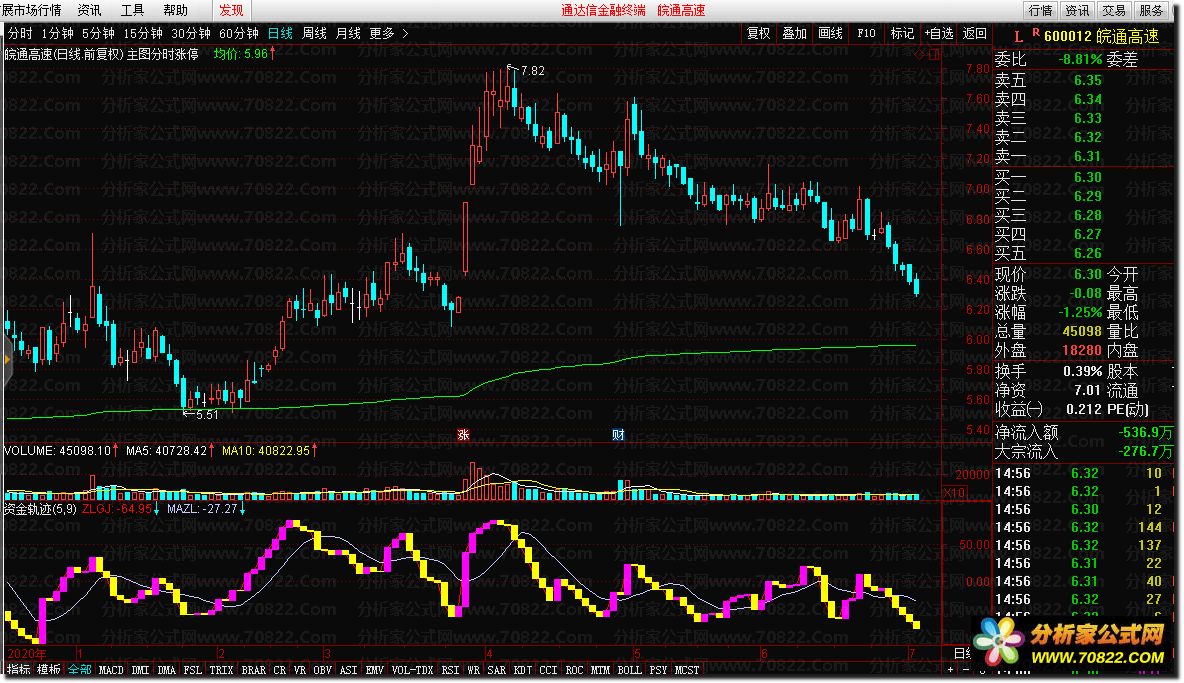Click the red 涨 event marker below chart
Screen dimensions: 1184x683
(x=464, y=435)
